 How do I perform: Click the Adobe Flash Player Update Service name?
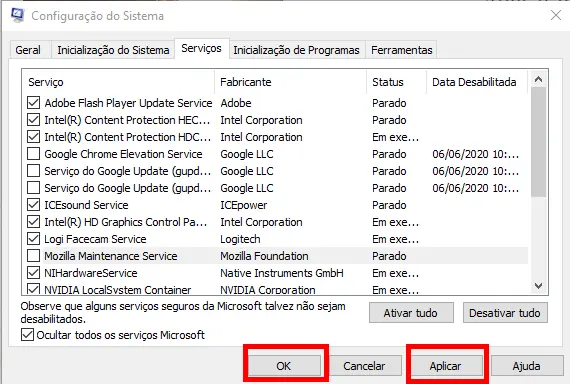click(x=128, y=103)
